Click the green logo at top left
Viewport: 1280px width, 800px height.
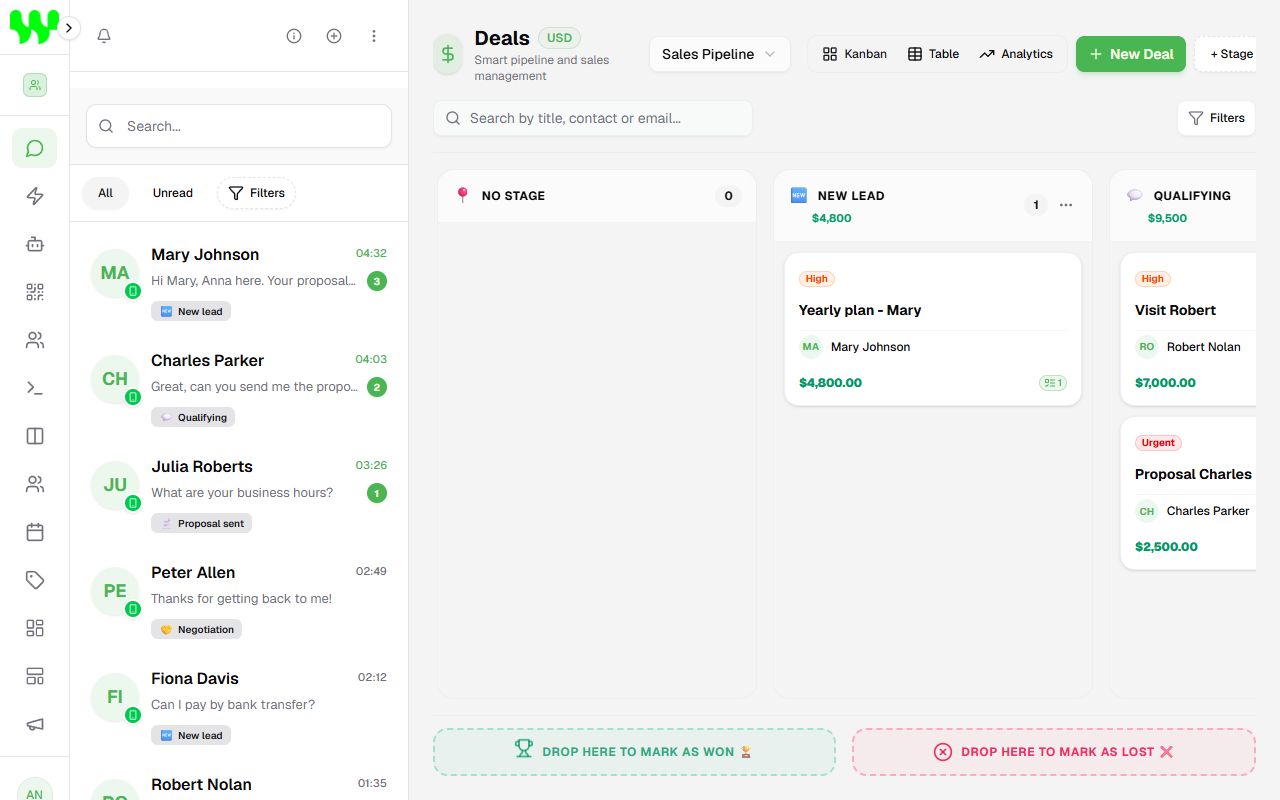34,27
